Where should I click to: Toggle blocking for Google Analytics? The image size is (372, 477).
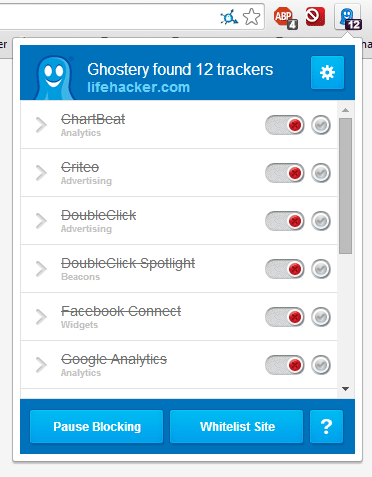click(x=285, y=365)
